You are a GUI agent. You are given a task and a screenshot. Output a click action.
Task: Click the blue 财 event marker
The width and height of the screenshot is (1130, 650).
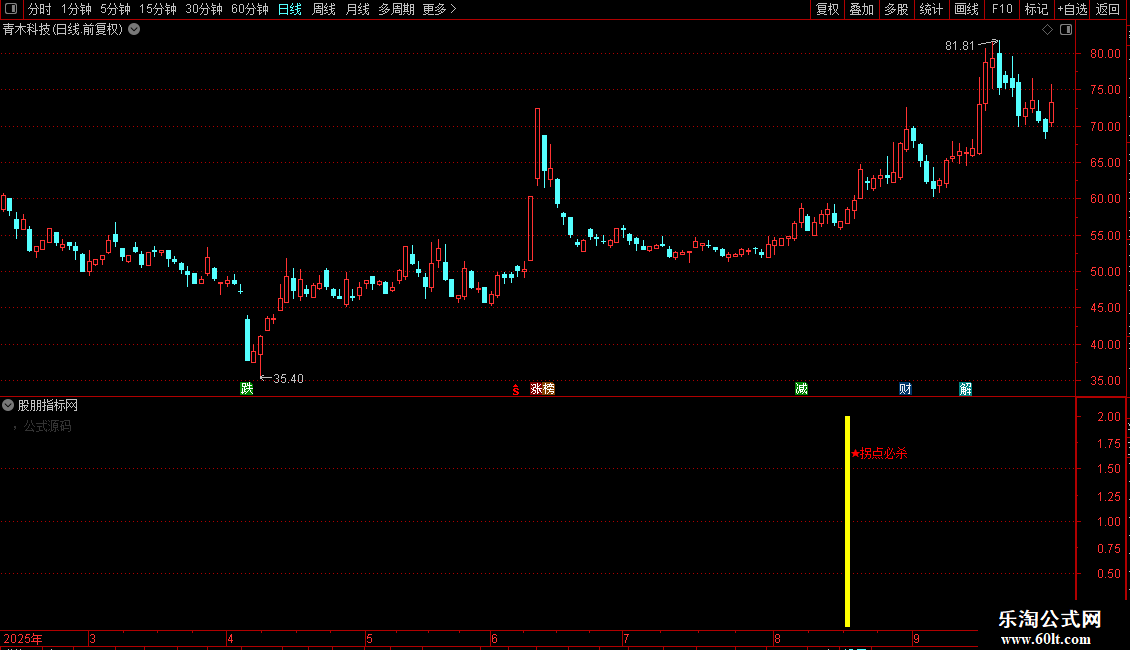tap(905, 389)
